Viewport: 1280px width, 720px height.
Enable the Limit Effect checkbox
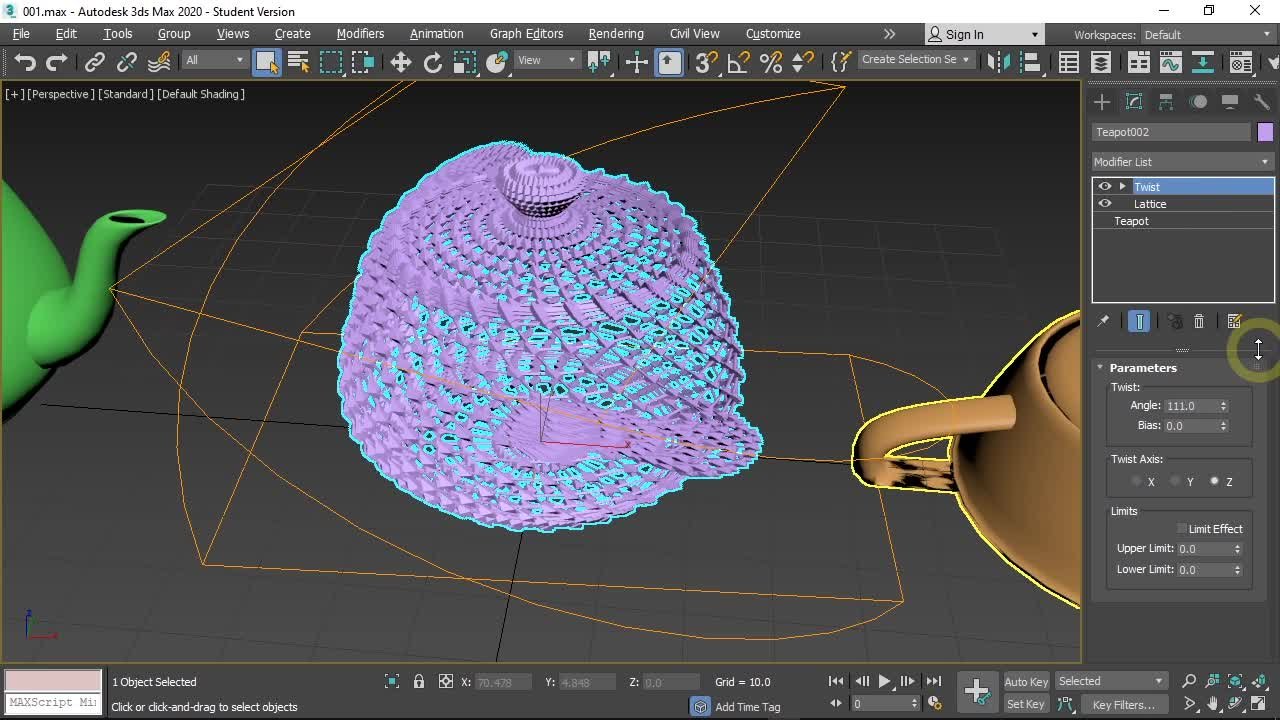click(1182, 529)
